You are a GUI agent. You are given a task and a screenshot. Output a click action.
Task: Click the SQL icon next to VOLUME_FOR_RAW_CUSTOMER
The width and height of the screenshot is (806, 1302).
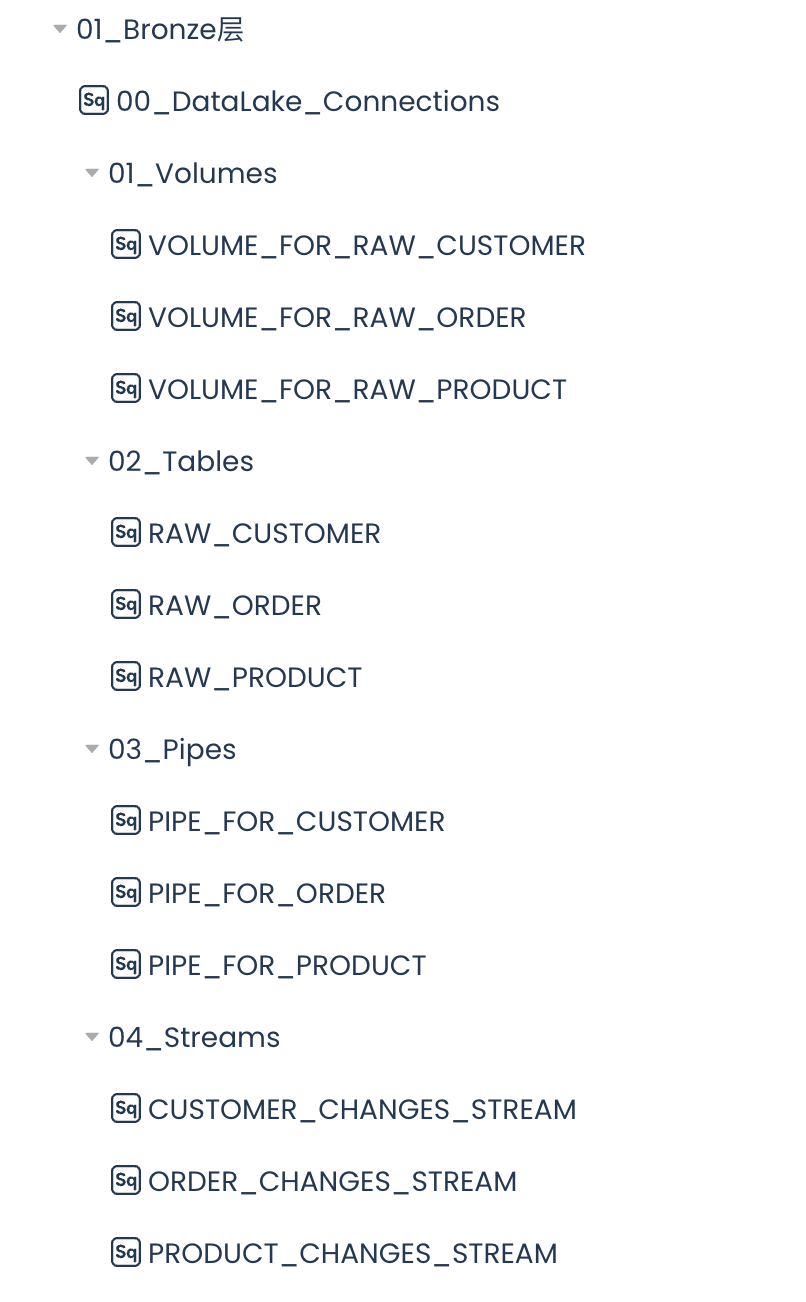pyautogui.click(x=125, y=245)
